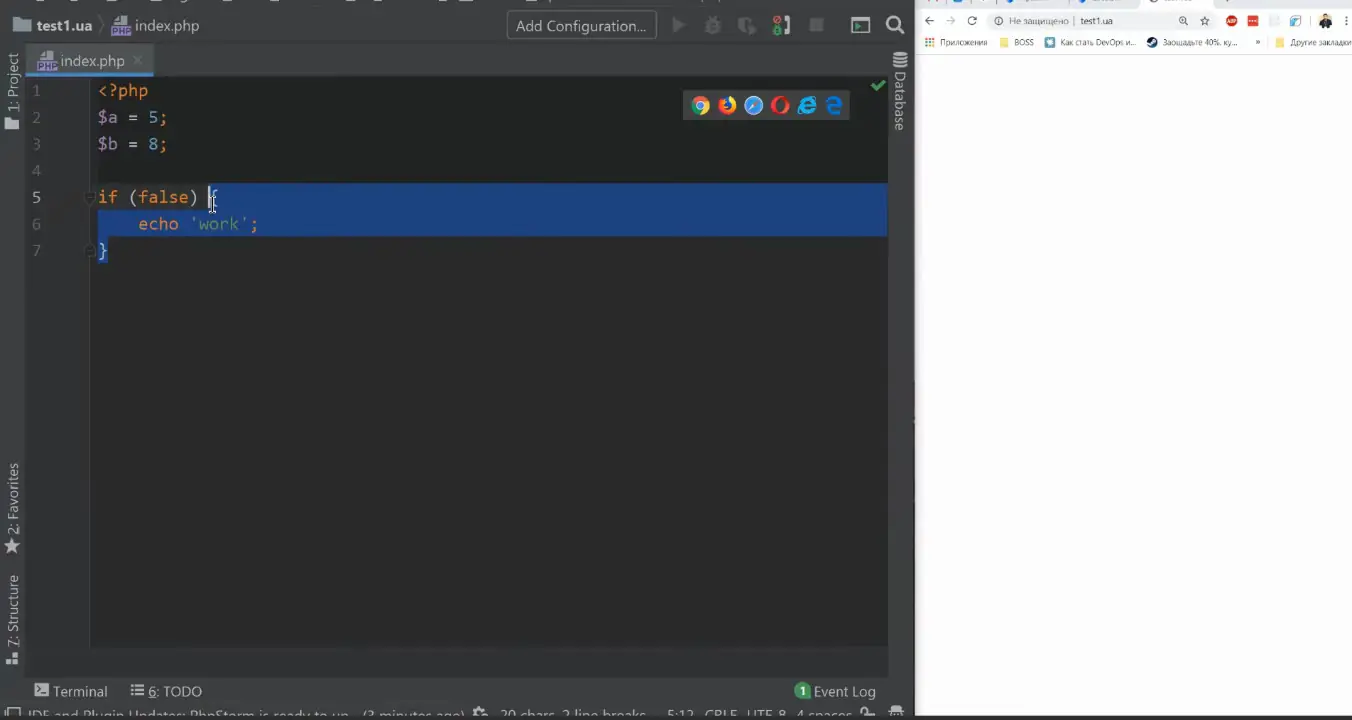Collapse fold marker at closing brace line 7

[90, 251]
